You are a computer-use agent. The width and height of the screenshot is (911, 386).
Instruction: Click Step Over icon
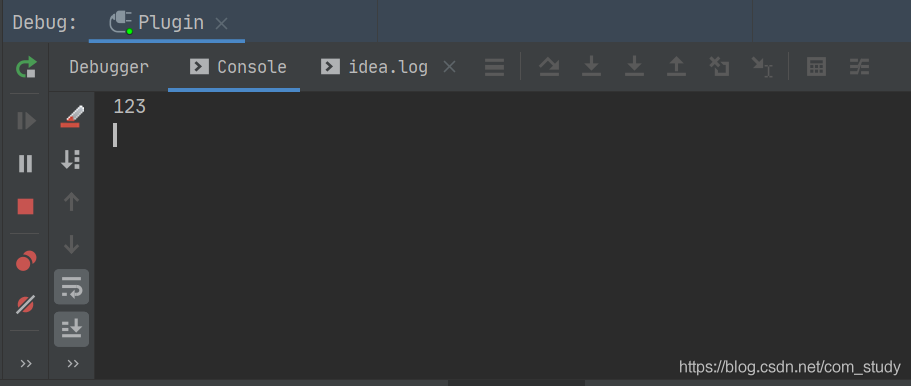pyautogui.click(x=549, y=67)
